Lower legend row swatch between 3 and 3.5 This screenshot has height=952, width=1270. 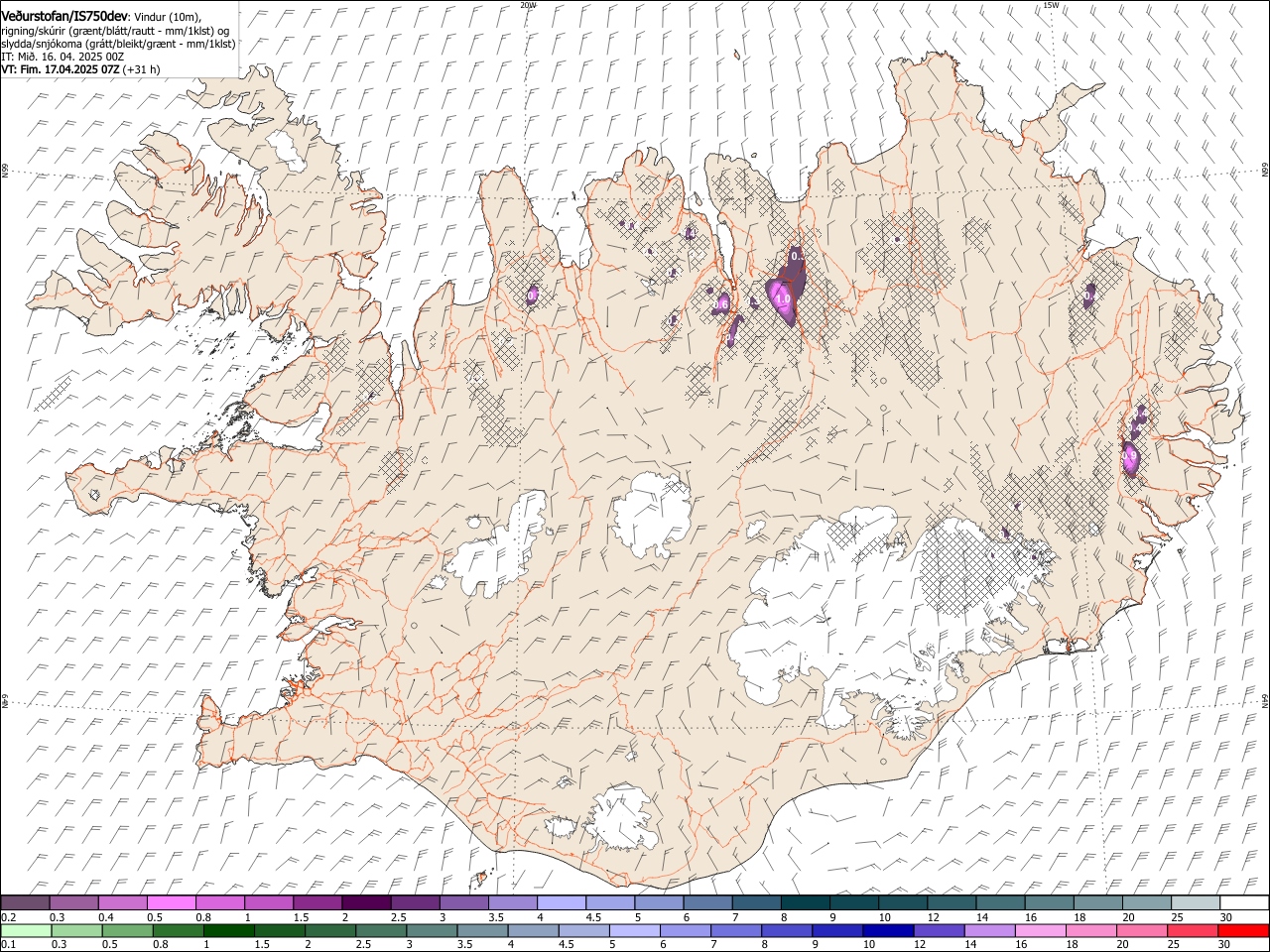tap(432, 930)
